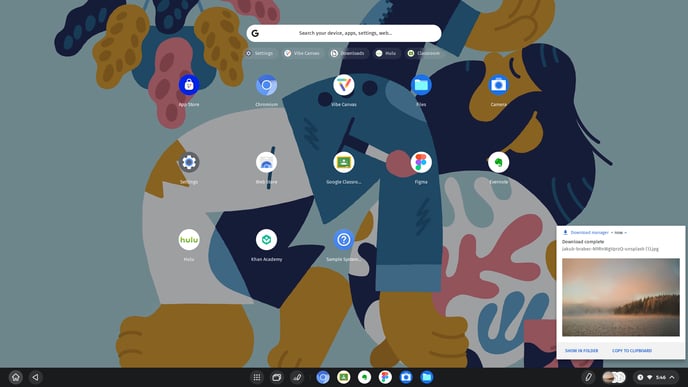Launch Khan Academy
688x387 pixels.
[266, 240]
